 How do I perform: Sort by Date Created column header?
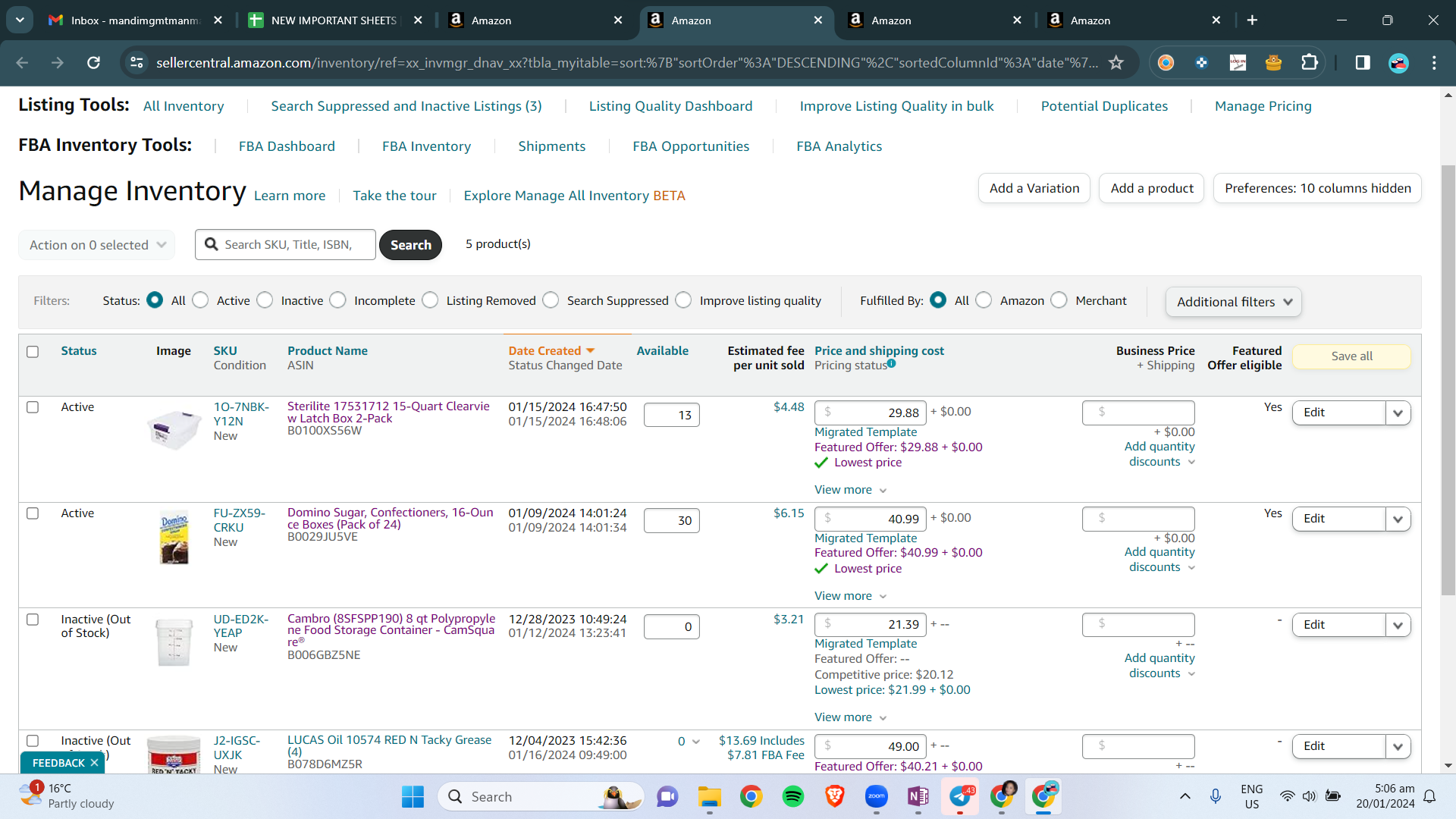551,351
